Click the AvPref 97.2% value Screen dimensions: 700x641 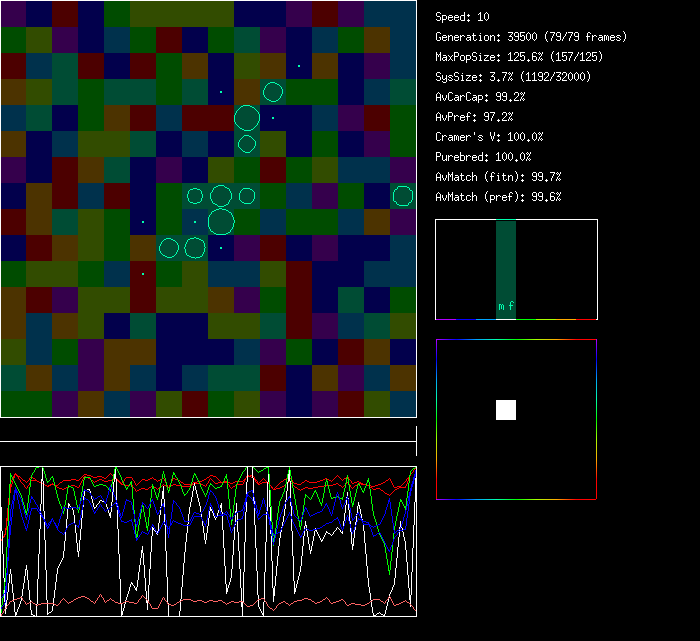[x=475, y=117]
